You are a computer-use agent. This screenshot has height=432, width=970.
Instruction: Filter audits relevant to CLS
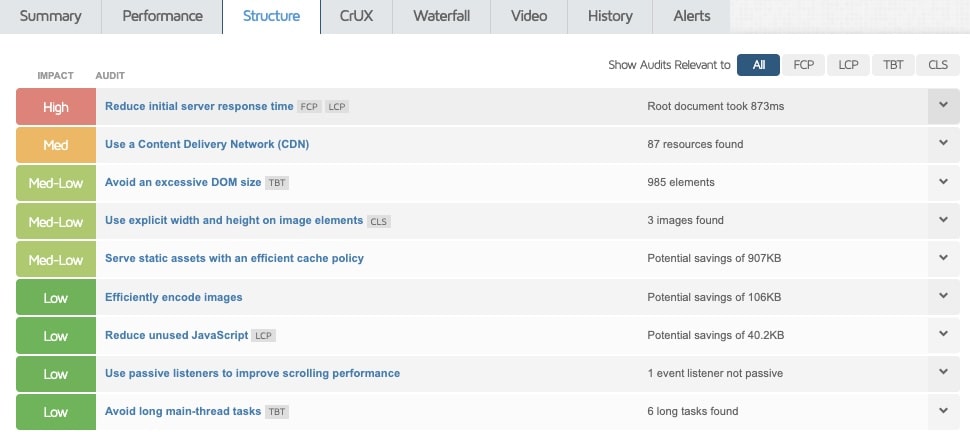[x=938, y=65]
